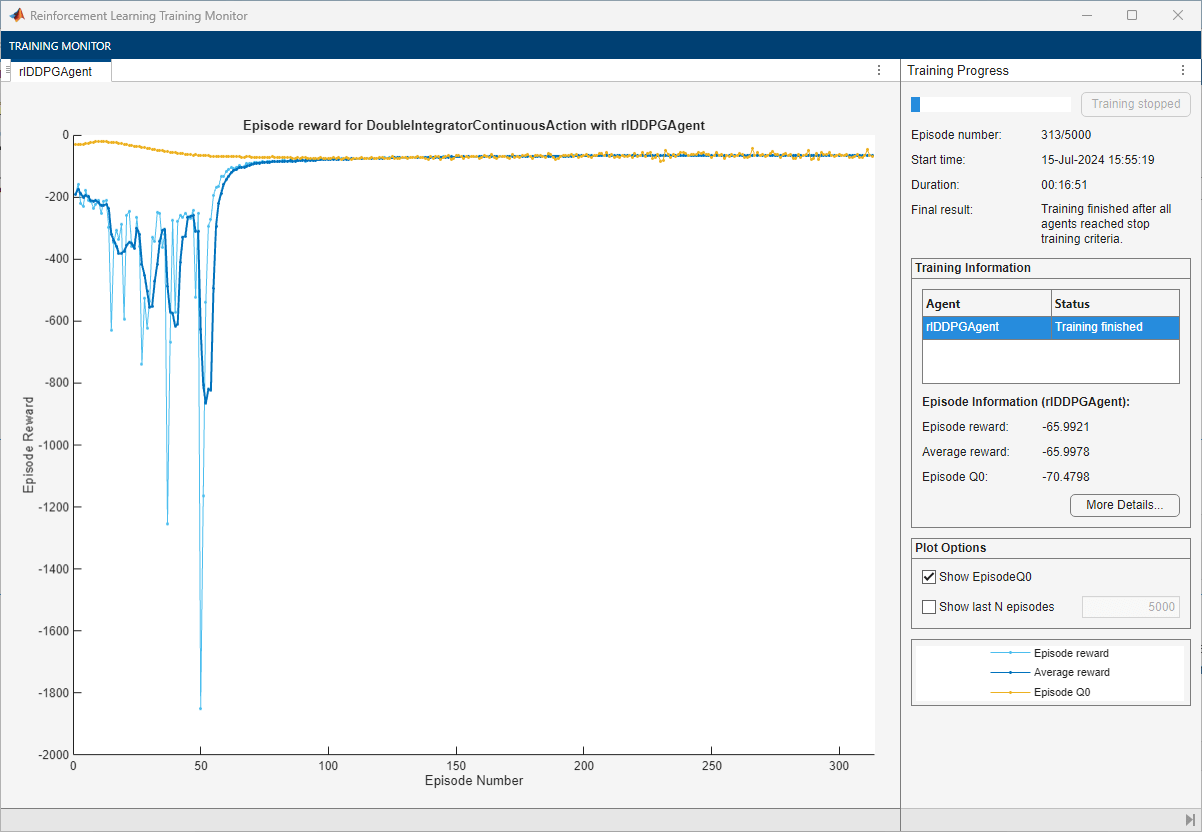Screen dimensions: 1202x832
Task: Click the Training stopped button
Action: pyautogui.click(x=1135, y=104)
